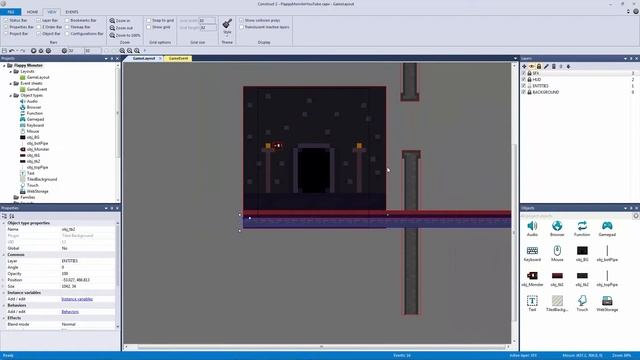Image resolution: width=640 pixels, height=360 pixels.
Task: Click the move layer down arrow icon
Action: 568,66
